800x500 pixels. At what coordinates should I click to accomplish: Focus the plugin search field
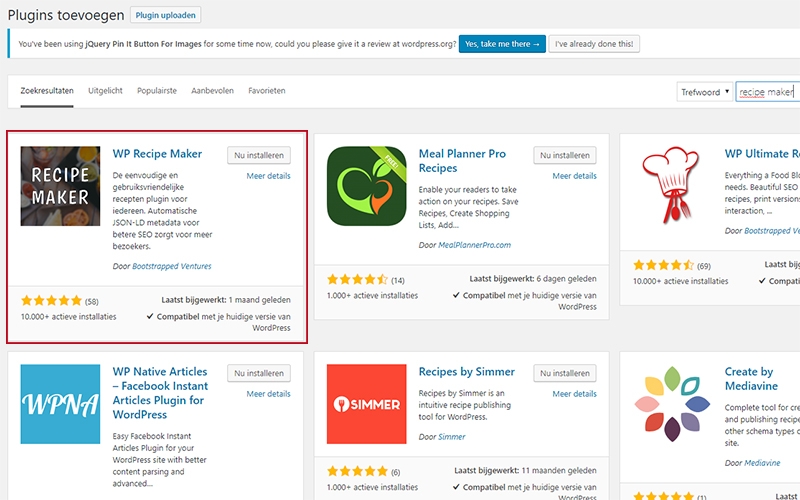click(767, 92)
